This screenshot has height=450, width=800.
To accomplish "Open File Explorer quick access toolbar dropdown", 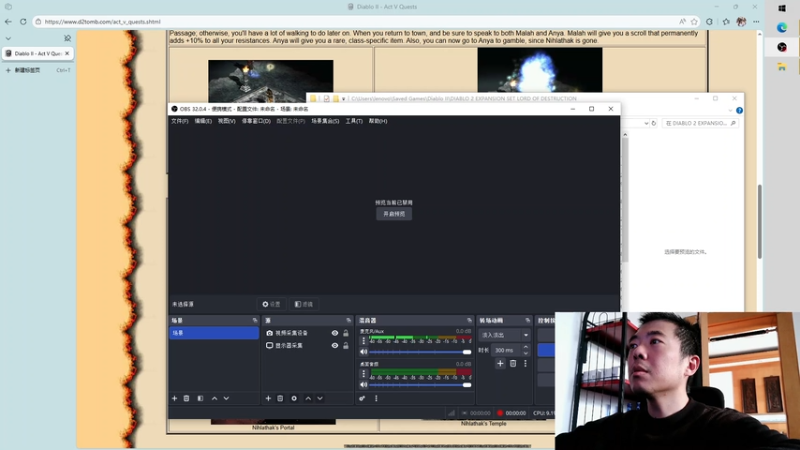I will click(x=343, y=99).
